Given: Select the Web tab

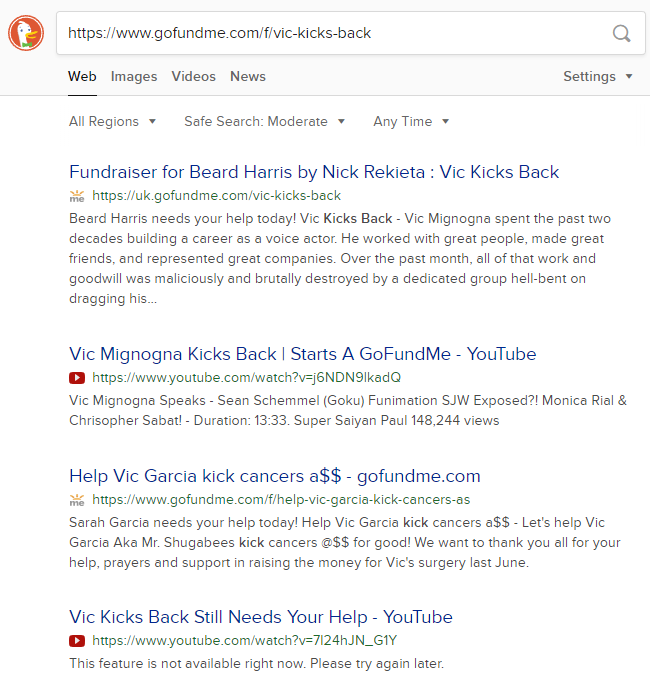Looking at the screenshot, I should (82, 77).
